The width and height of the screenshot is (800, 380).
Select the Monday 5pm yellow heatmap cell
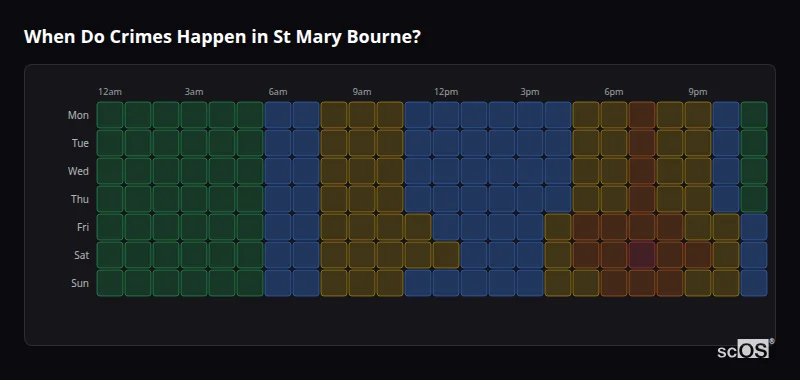point(586,115)
